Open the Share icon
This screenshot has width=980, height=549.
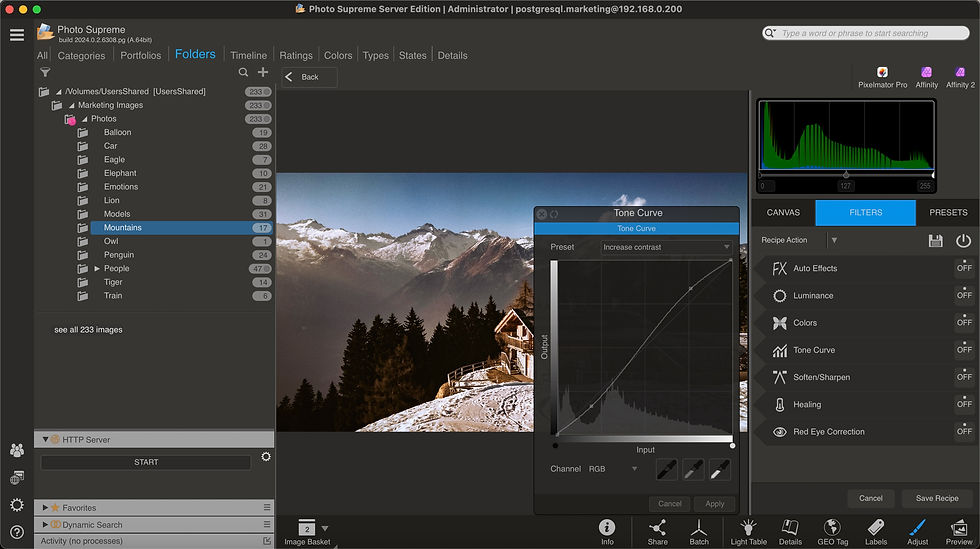(x=657, y=531)
